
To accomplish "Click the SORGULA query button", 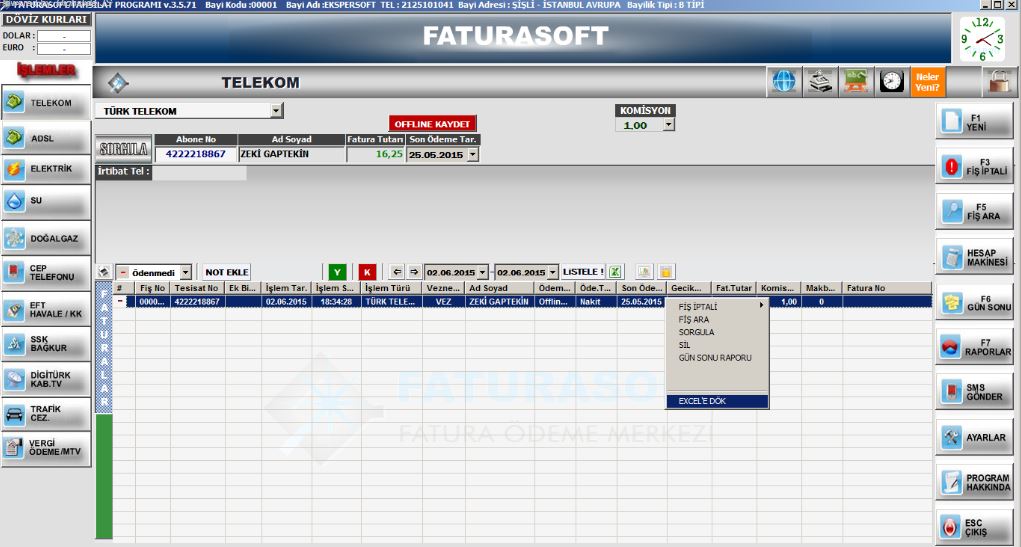I will click(x=124, y=148).
